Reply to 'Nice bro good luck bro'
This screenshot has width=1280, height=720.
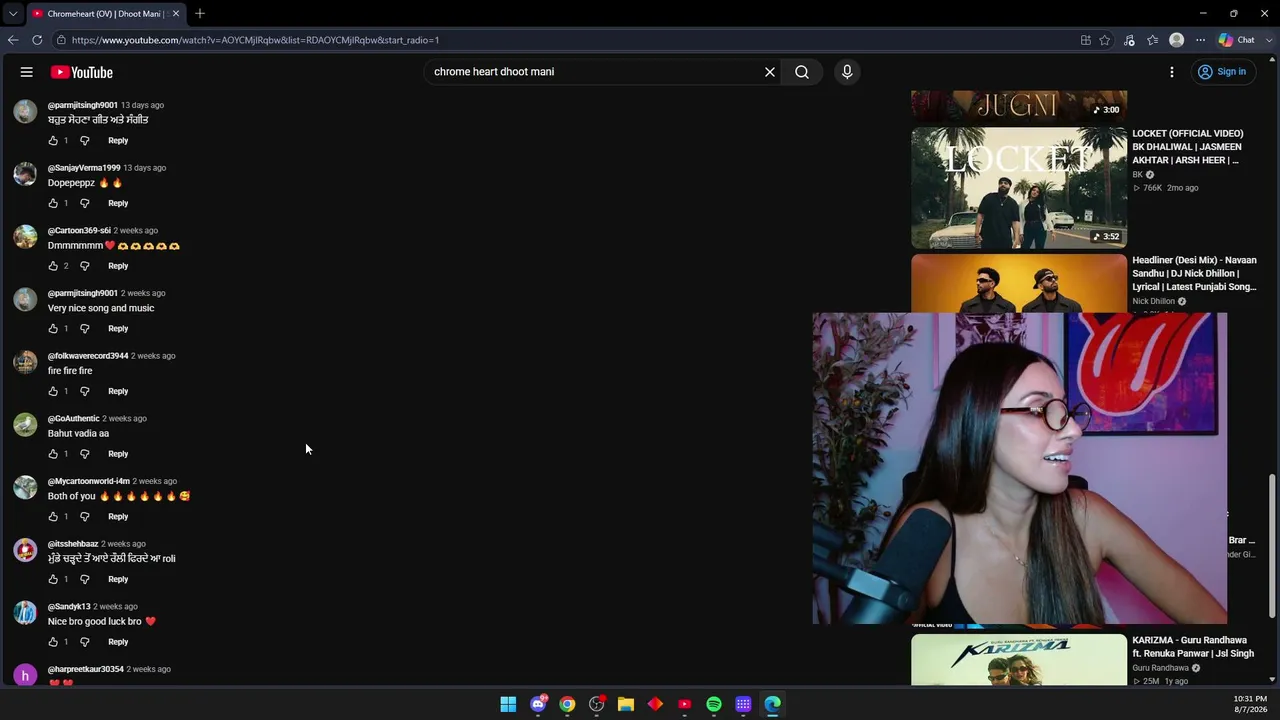(118, 642)
